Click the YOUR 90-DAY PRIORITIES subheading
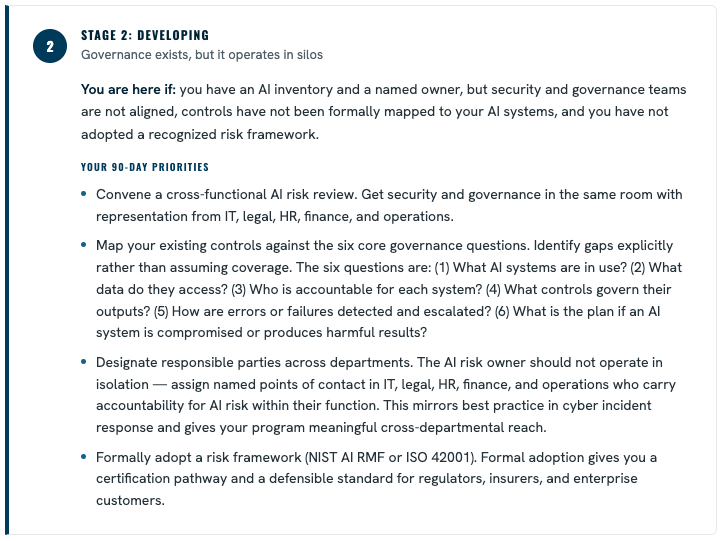This screenshot has width=722, height=541. click(145, 167)
